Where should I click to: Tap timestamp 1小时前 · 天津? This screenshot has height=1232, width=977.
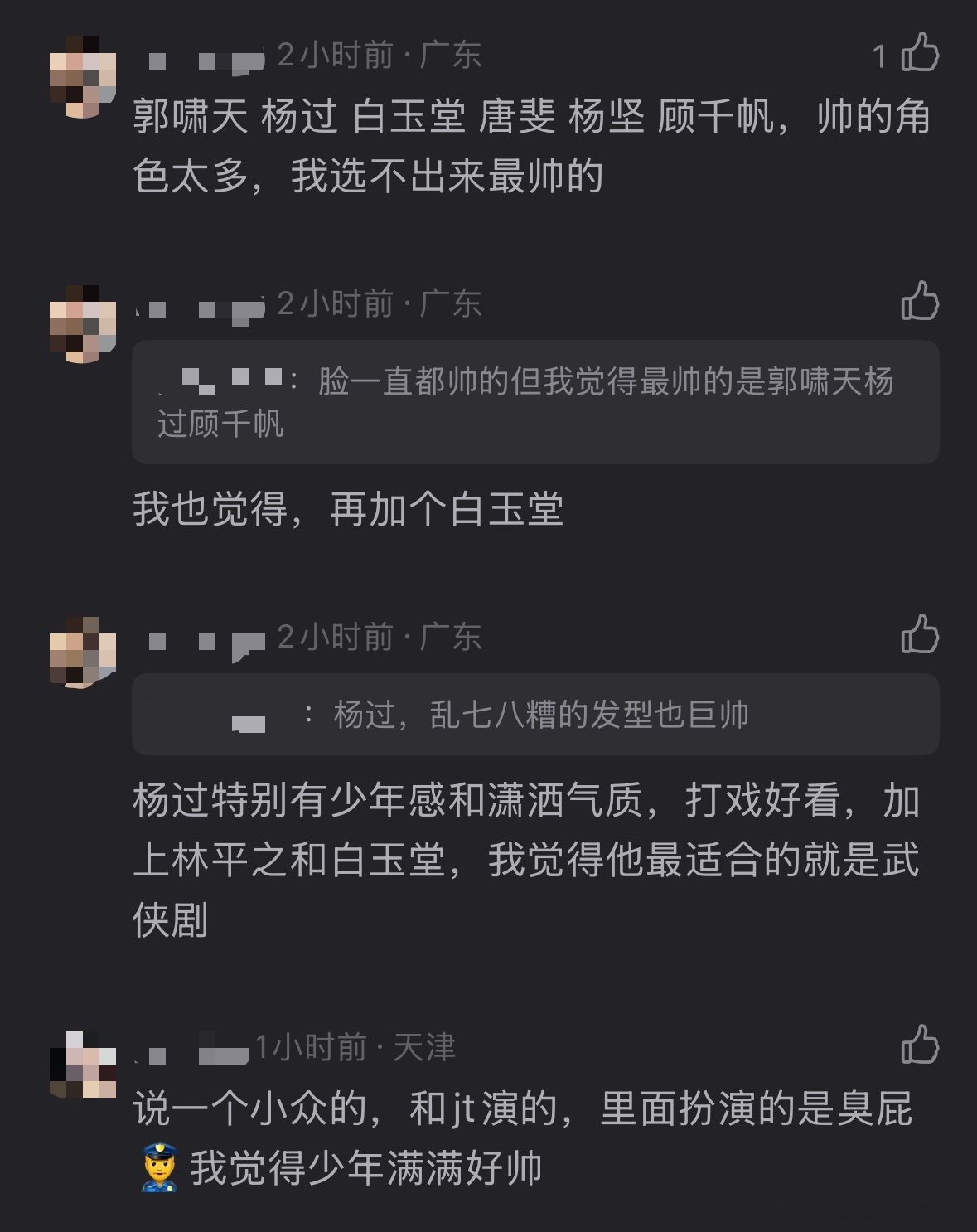[355, 1048]
